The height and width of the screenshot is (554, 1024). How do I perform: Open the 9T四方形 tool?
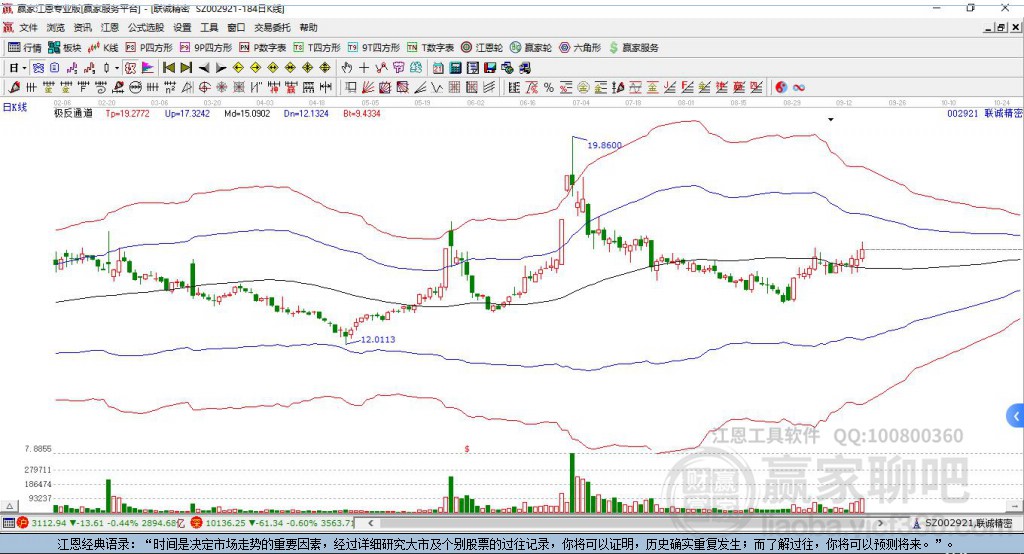374,48
